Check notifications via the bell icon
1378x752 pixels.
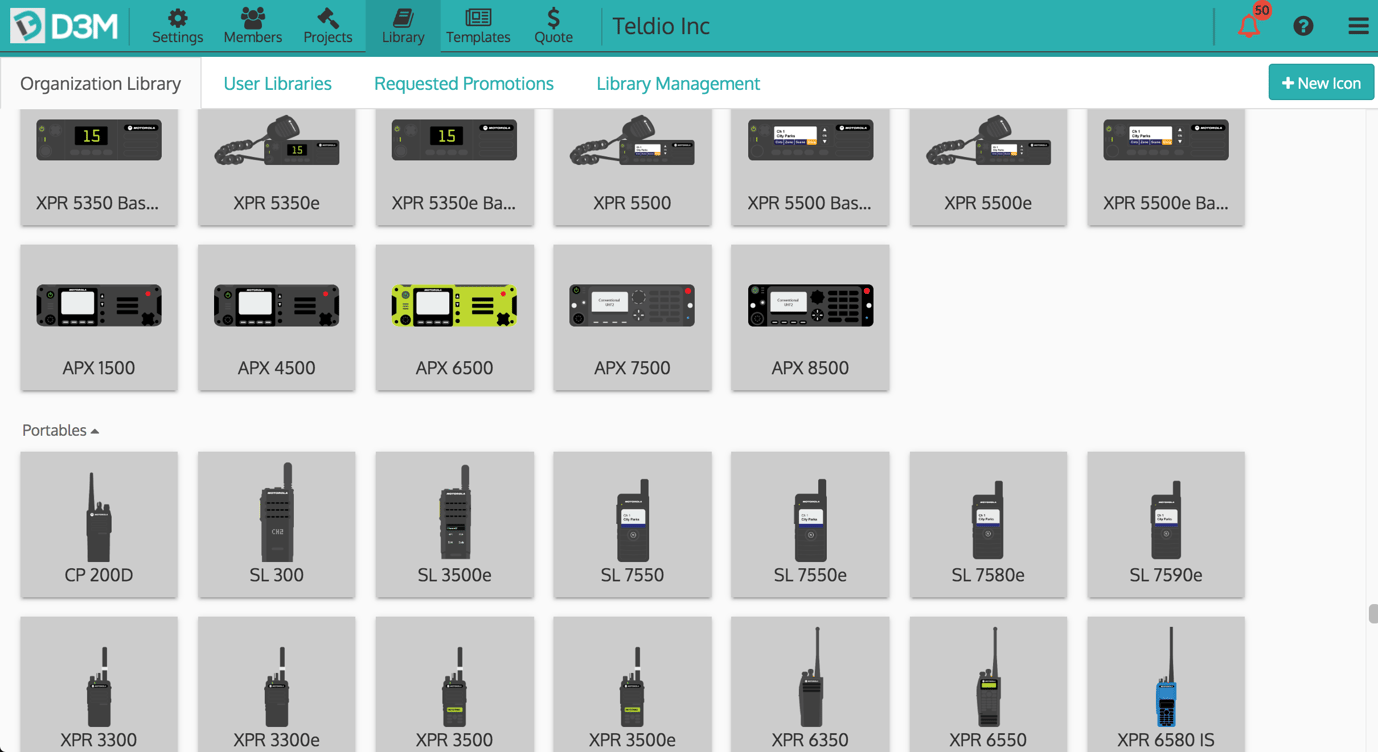point(1249,26)
